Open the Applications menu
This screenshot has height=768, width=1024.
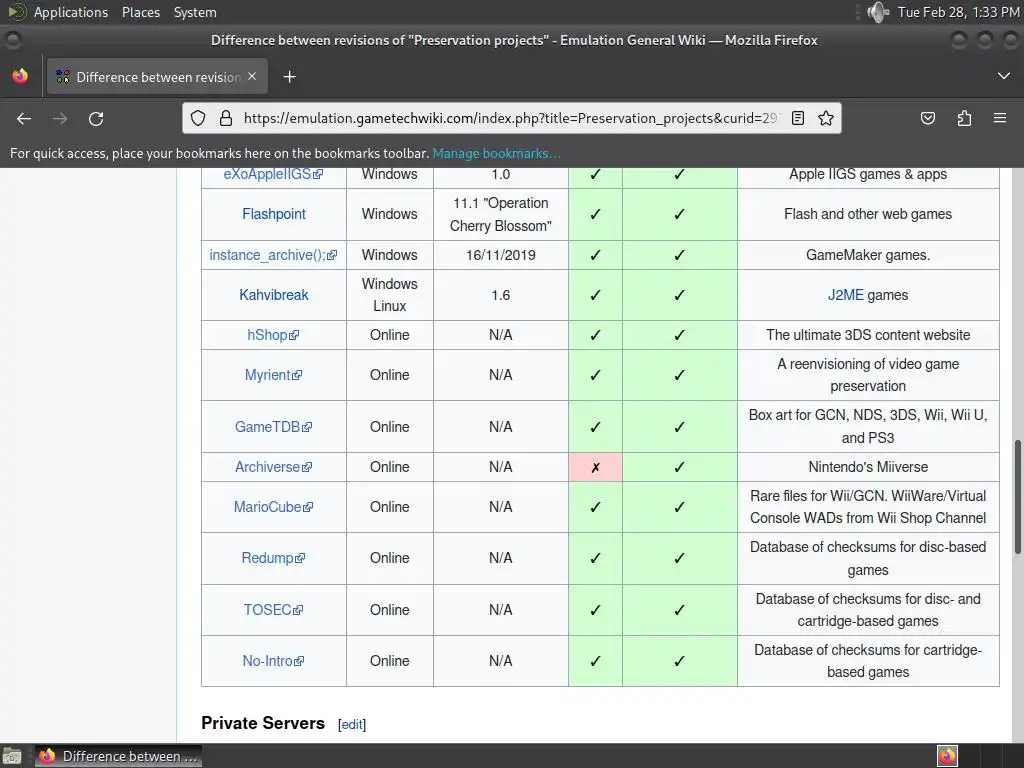[71, 12]
